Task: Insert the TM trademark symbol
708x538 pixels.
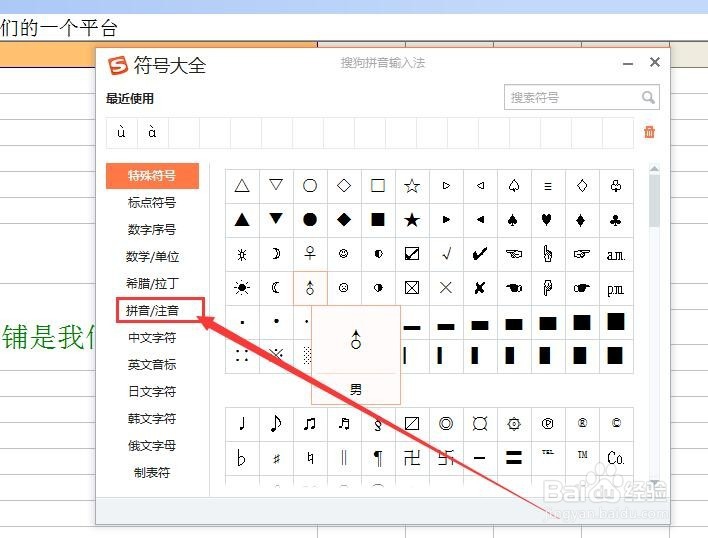Action: click(582, 458)
